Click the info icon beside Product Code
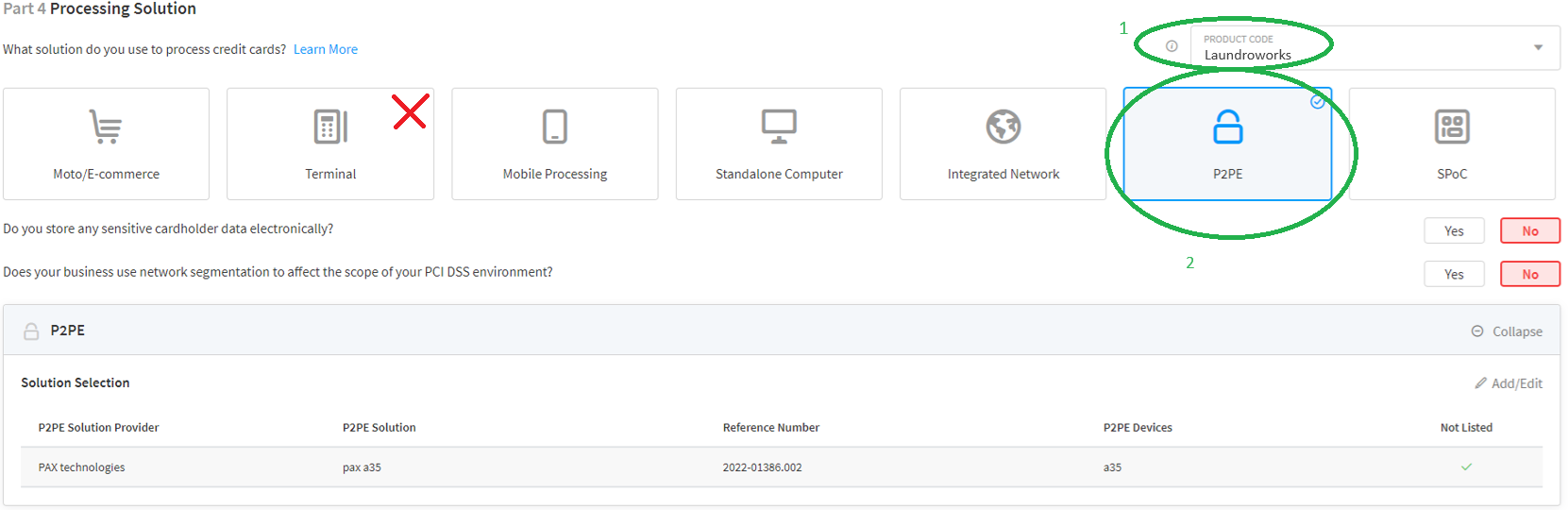1568x510 pixels. click(x=1172, y=46)
